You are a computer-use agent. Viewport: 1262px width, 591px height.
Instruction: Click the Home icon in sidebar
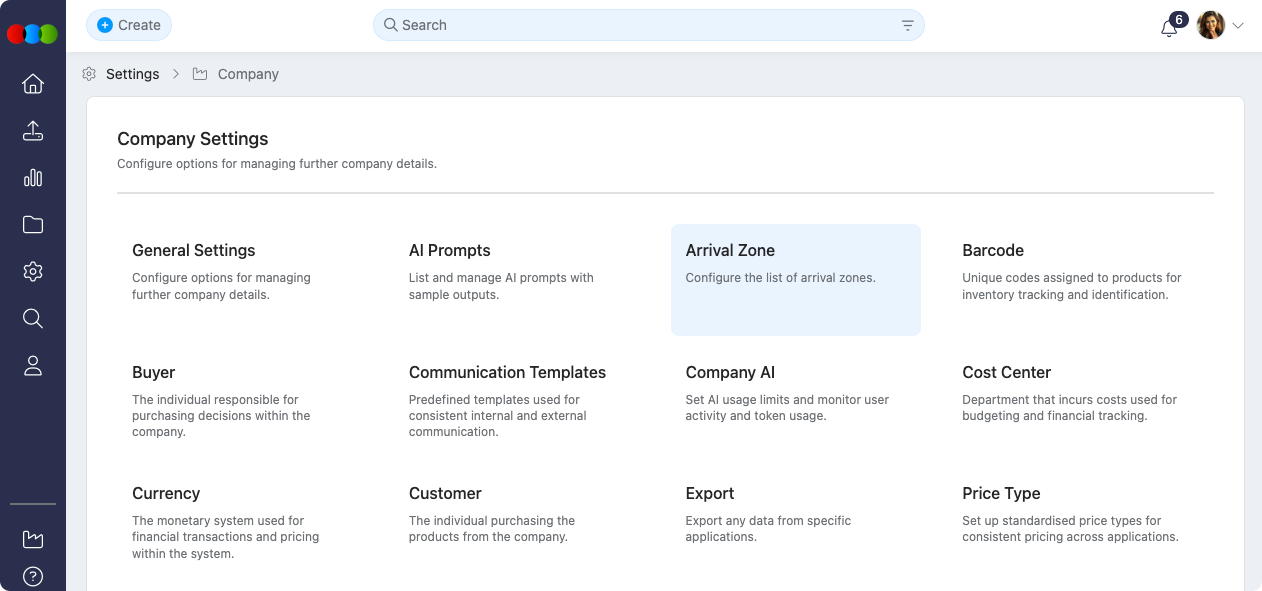point(33,84)
